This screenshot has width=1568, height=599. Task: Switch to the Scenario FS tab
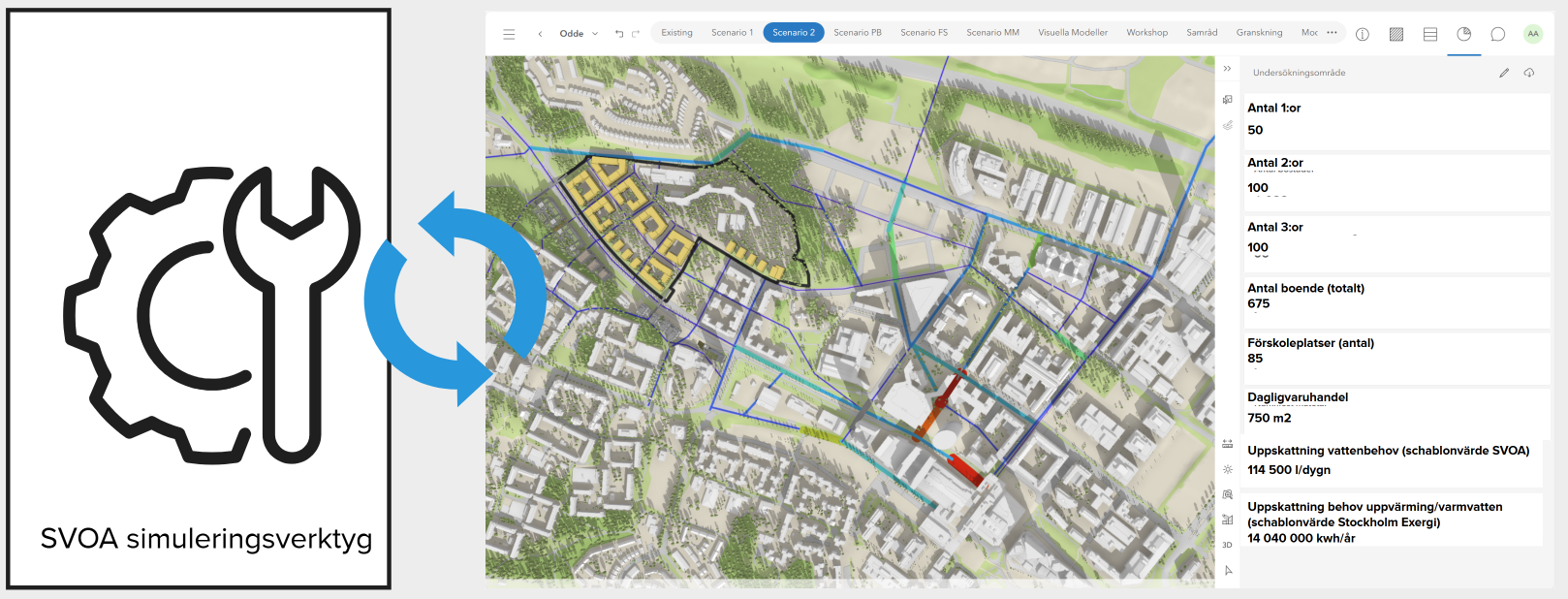[924, 33]
